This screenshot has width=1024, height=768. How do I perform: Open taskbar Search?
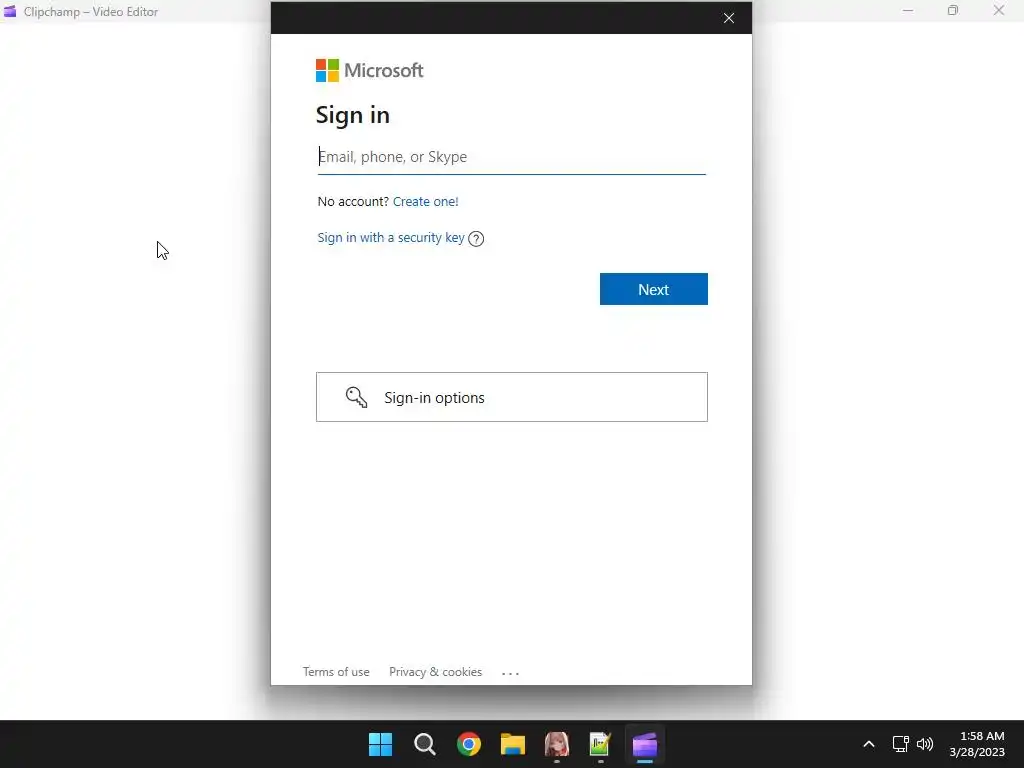tap(424, 744)
